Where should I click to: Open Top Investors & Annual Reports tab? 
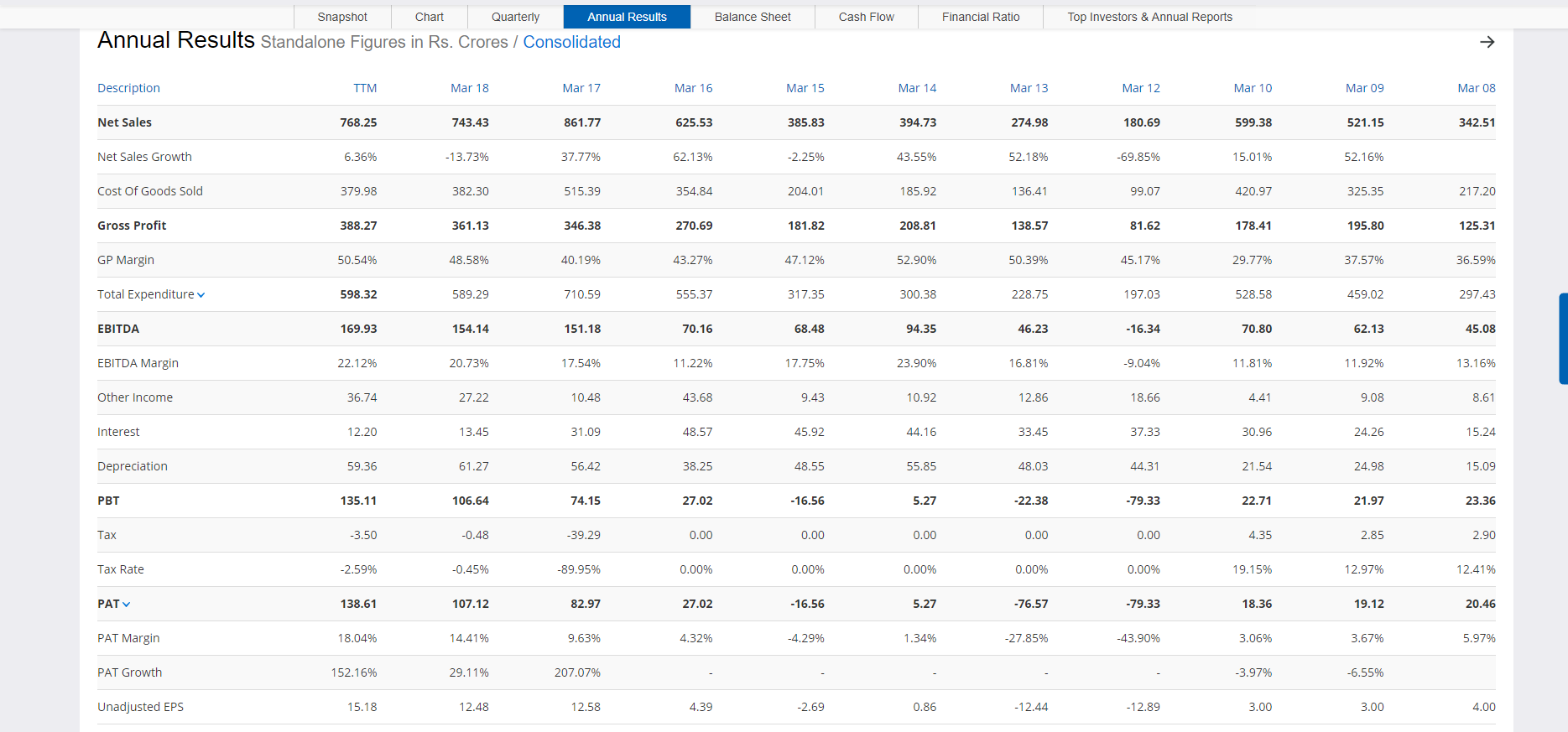[1149, 17]
